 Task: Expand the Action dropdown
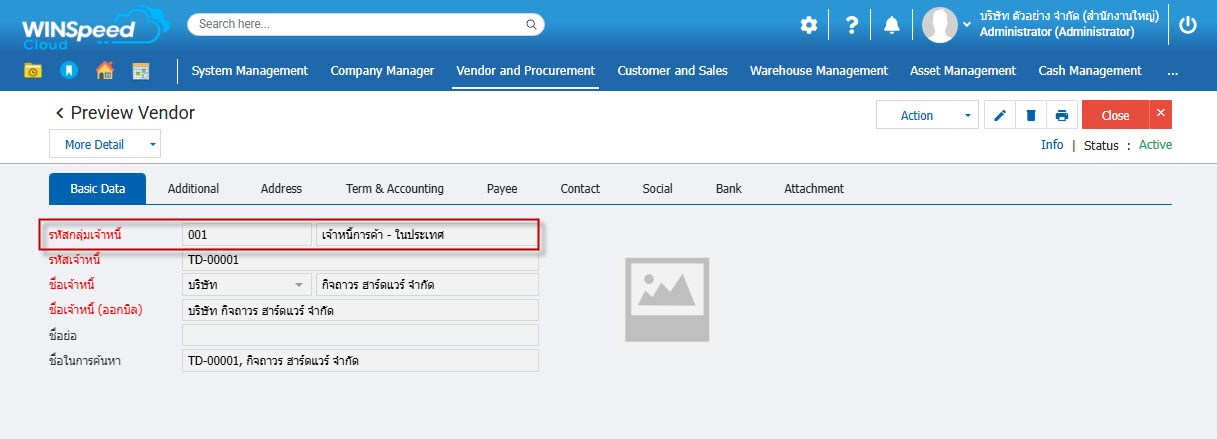(x=967, y=116)
